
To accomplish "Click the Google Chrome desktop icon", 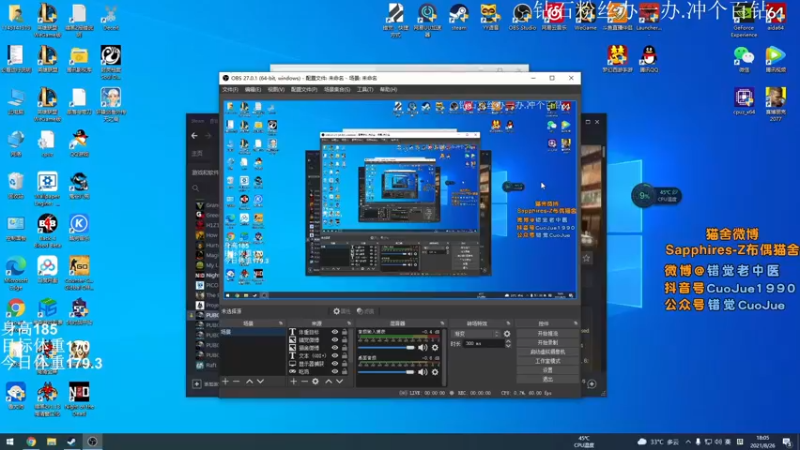I will (16, 309).
